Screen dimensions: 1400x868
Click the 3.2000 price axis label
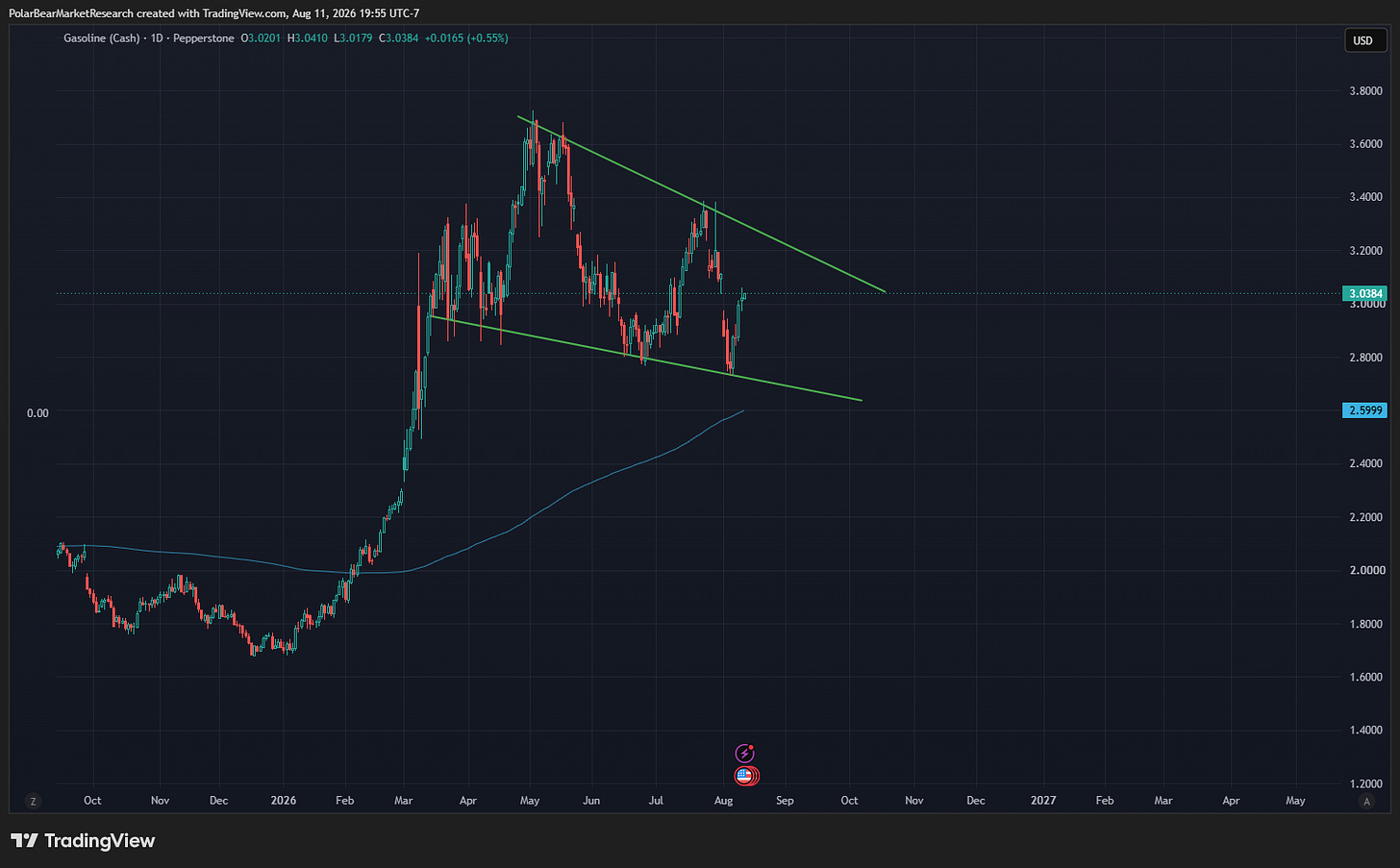click(x=1366, y=251)
